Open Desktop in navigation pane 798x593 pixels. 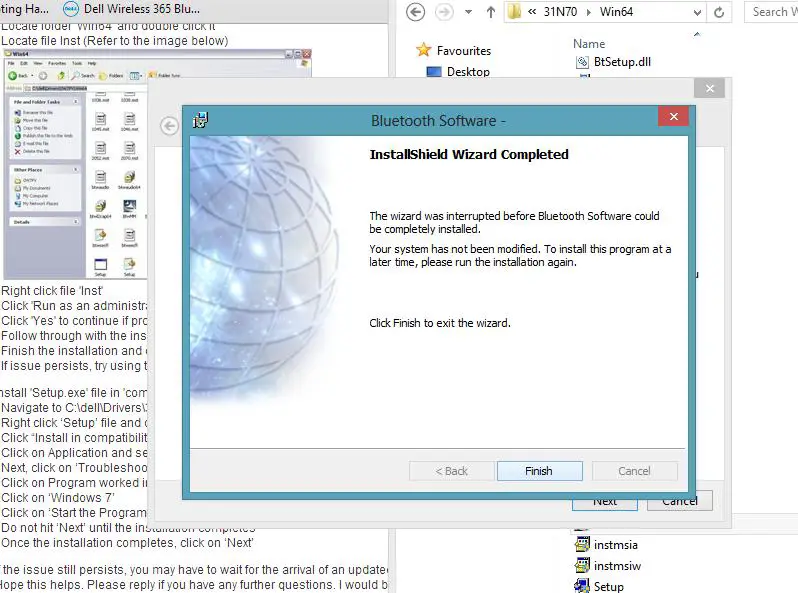coord(468,72)
